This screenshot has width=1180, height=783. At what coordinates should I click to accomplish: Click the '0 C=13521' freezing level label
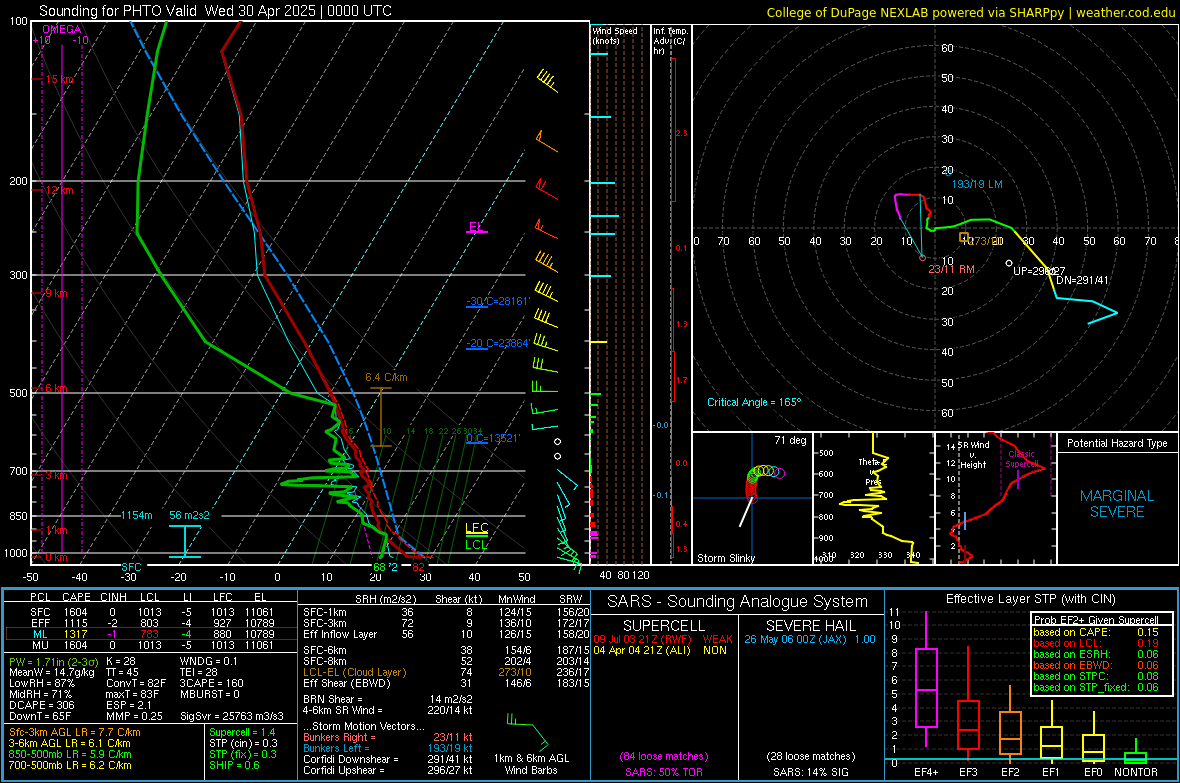(493, 438)
